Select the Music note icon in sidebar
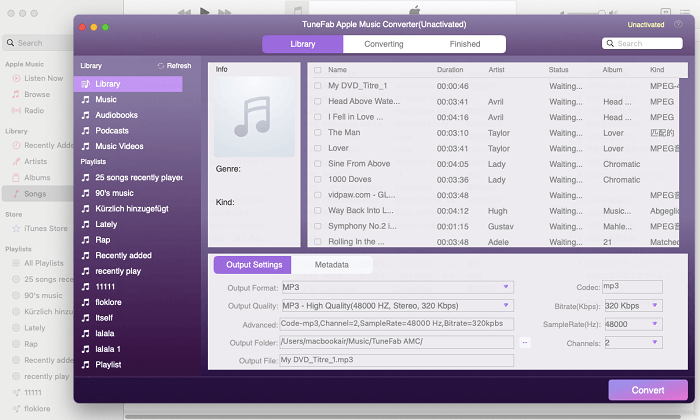Image resolution: width=700 pixels, height=420 pixels. coord(85,100)
